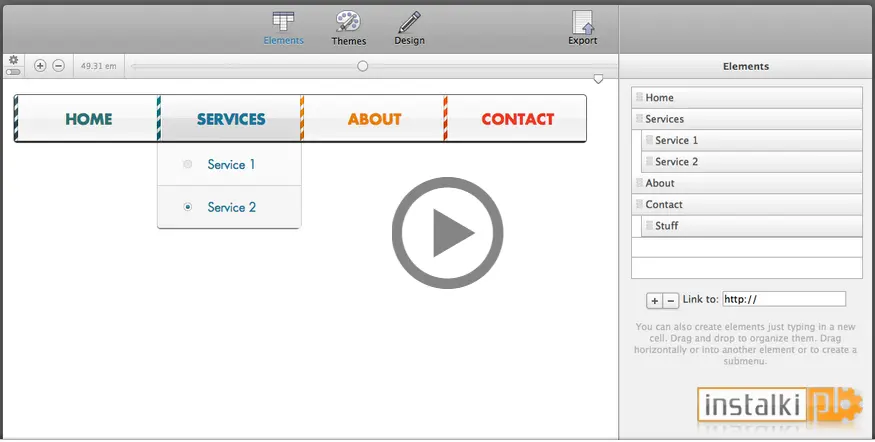Viewport: 875px width, 442px height.
Task: Select the Service 2 row in Elements list
Action: tap(752, 162)
